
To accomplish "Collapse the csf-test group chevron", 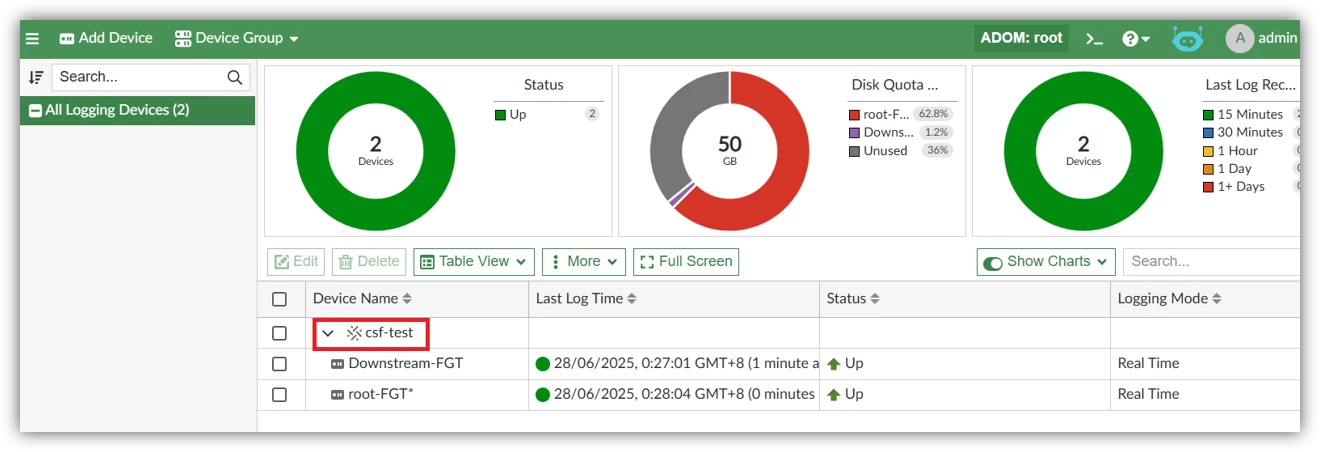I will pos(328,333).
